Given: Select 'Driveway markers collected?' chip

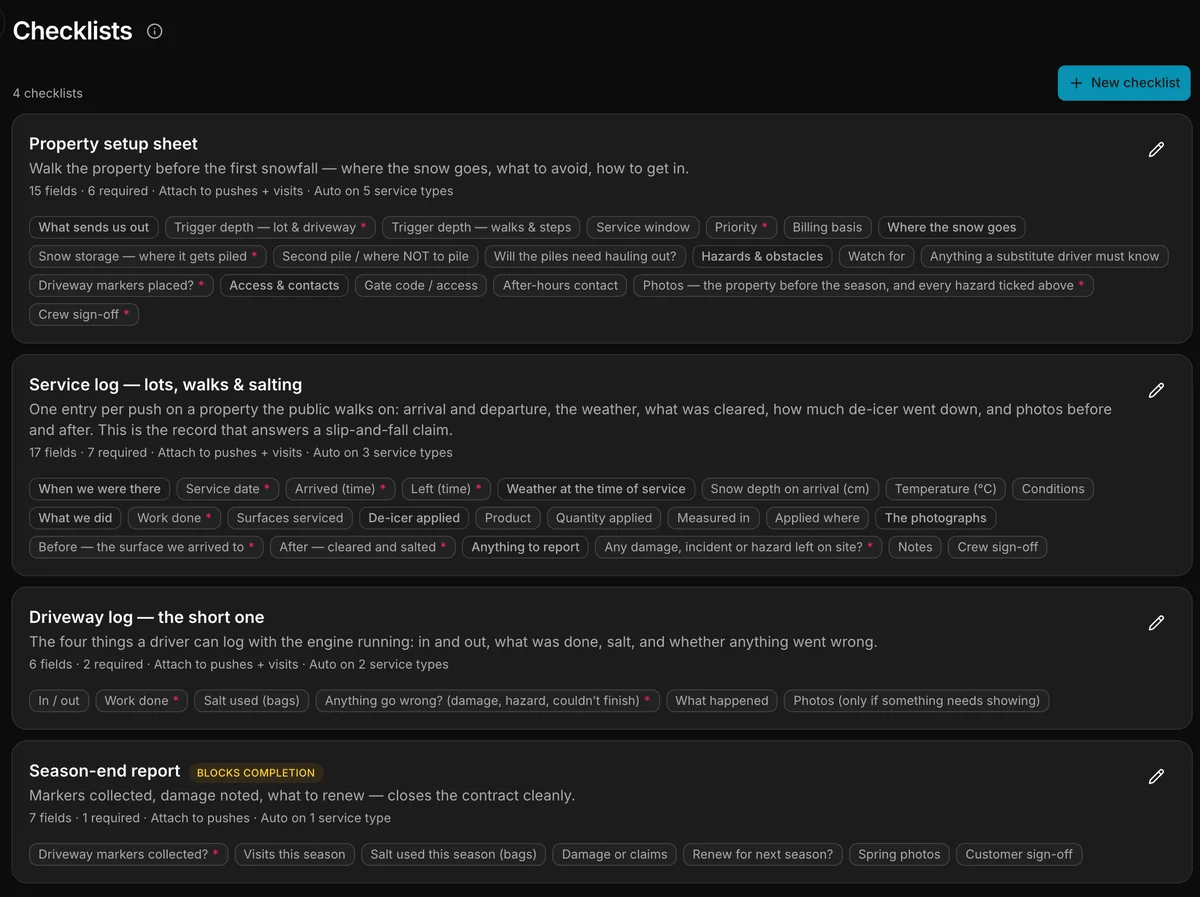Looking at the screenshot, I should coord(128,855).
